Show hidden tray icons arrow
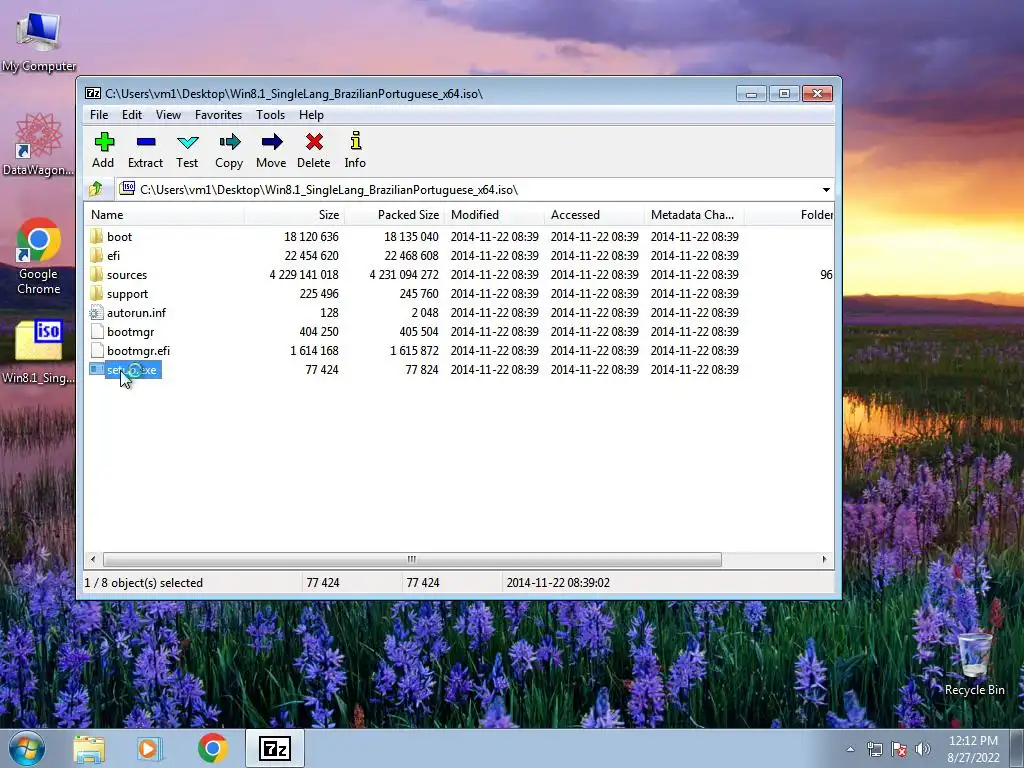This screenshot has height=768, width=1024. pyautogui.click(x=850, y=749)
